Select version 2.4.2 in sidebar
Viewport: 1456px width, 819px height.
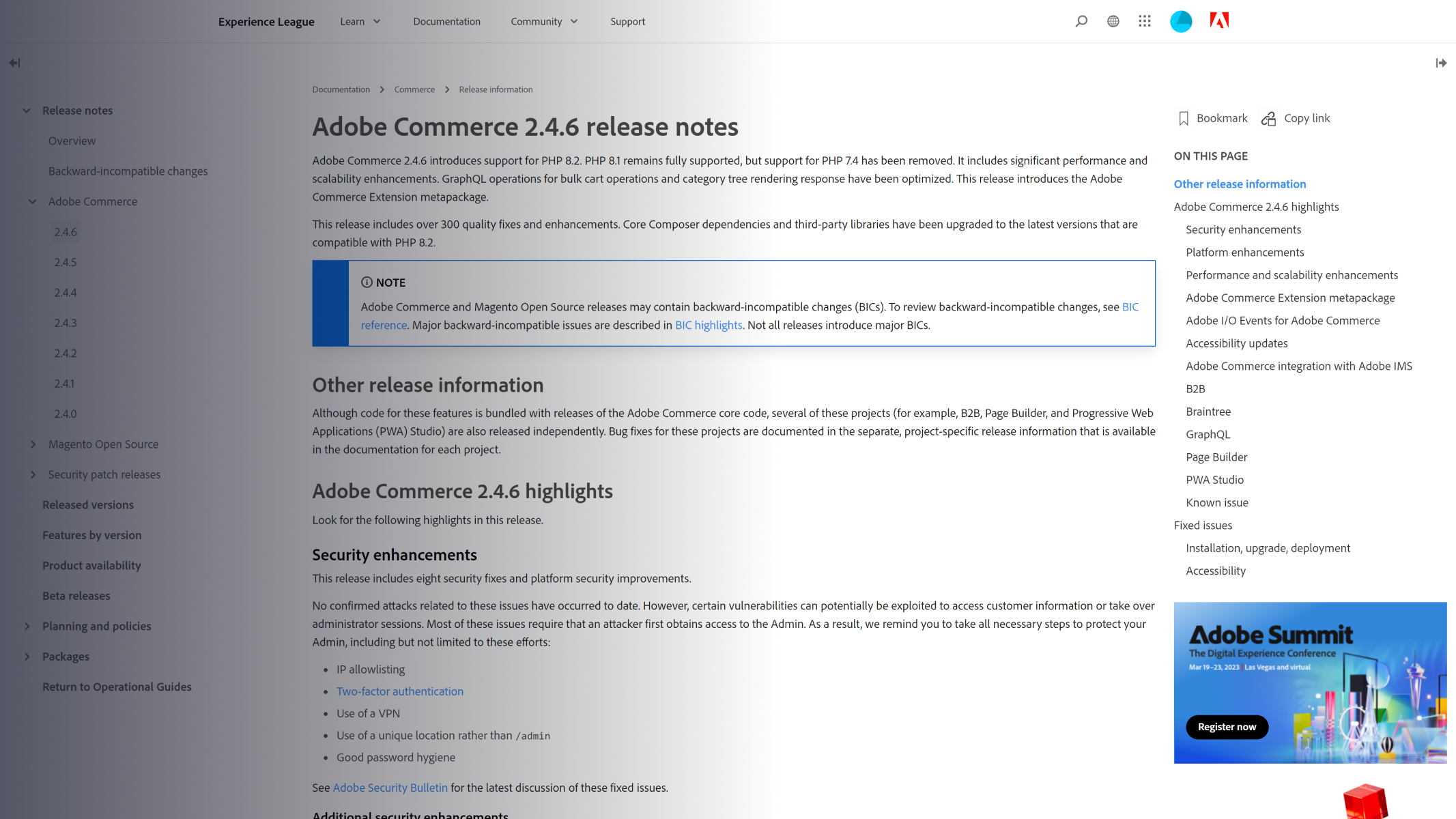tap(66, 353)
